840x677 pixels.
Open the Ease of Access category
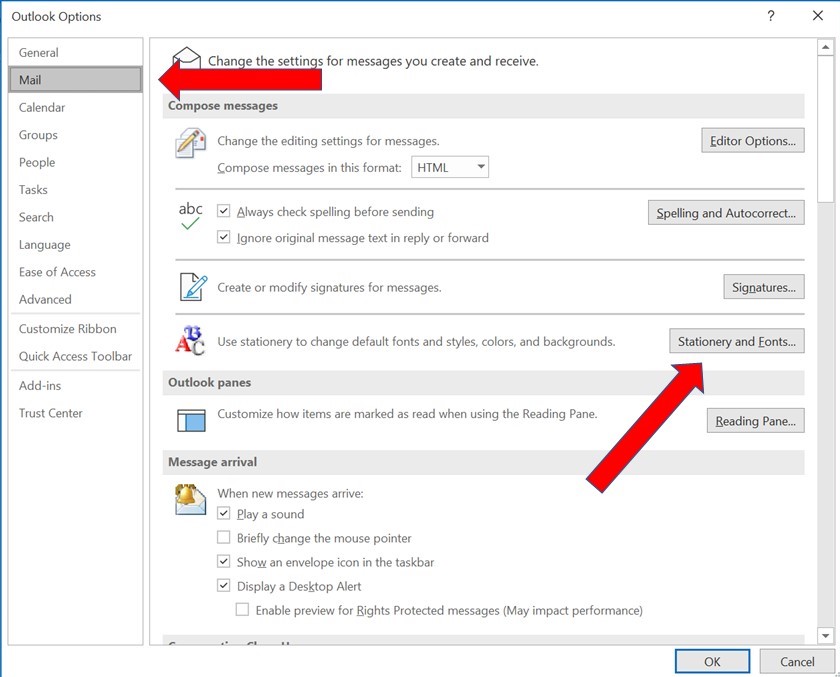click(x=76, y=272)
